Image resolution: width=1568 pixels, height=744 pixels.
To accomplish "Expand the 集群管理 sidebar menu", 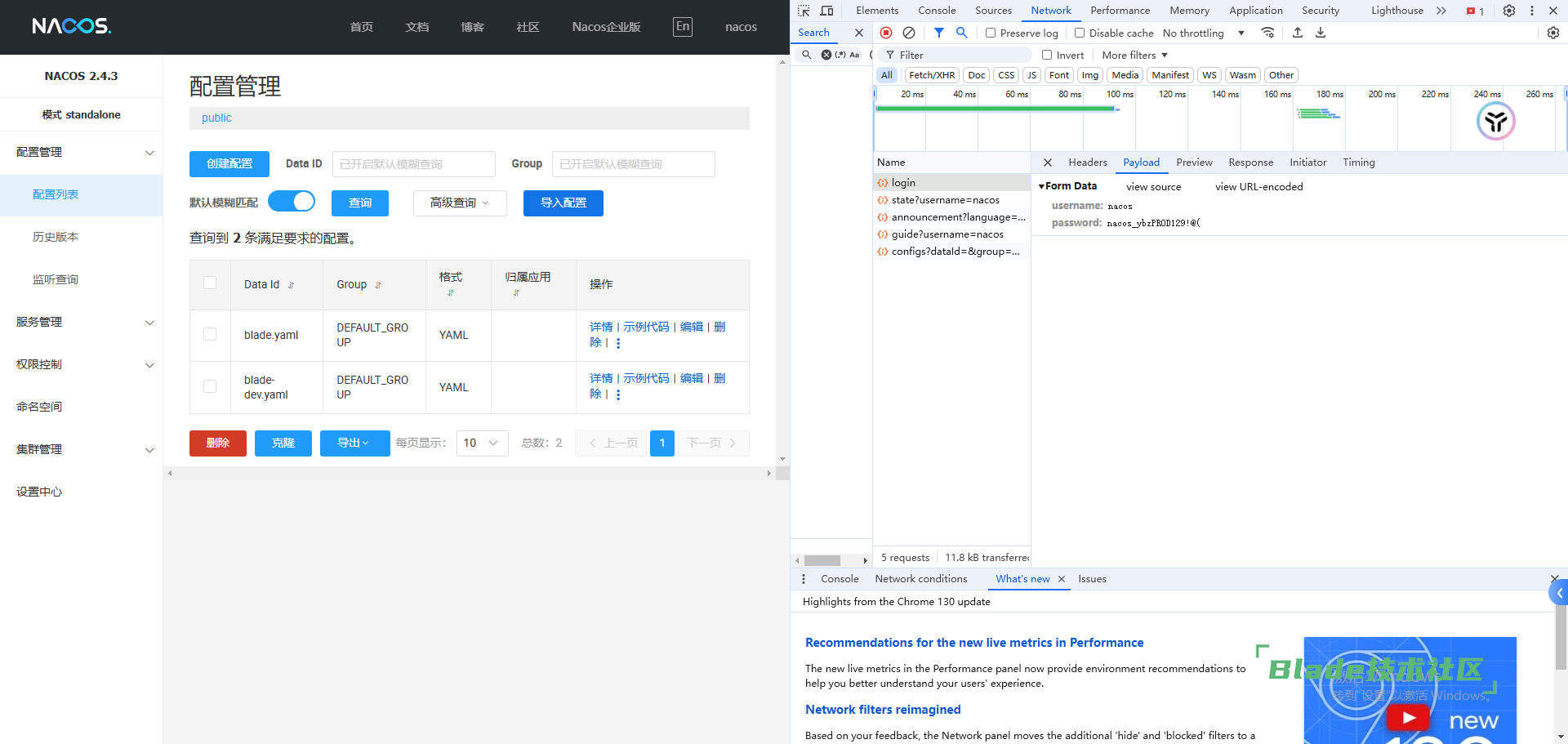I will tap(82, 449).
